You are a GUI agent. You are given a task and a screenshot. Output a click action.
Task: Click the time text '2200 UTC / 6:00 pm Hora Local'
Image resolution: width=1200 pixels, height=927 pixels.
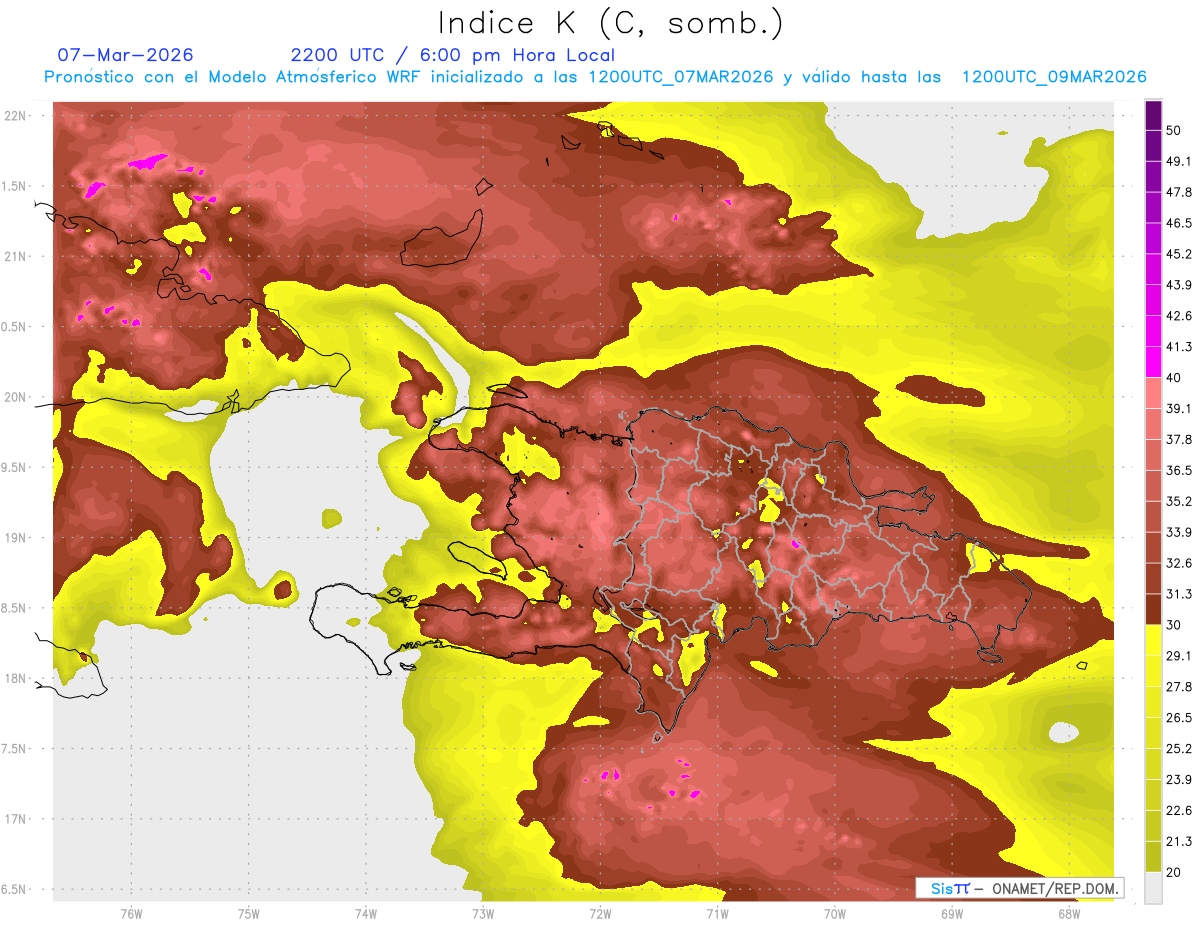453,55
